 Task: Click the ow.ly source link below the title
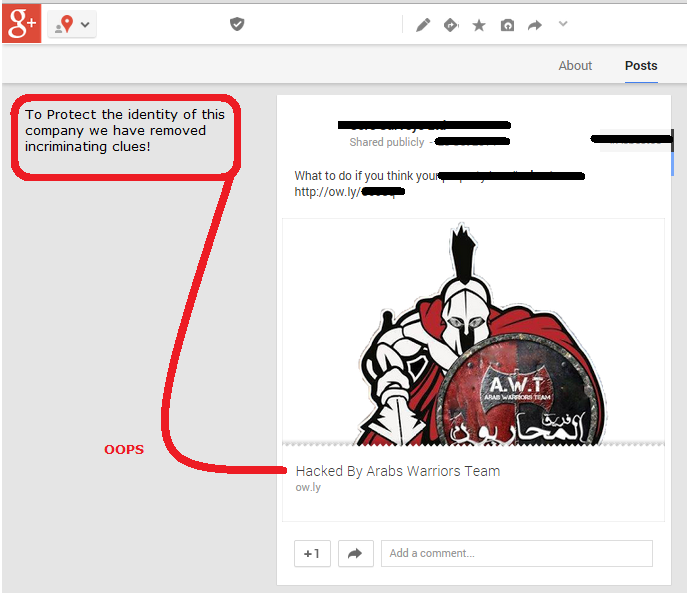click(x=308, y=487)
